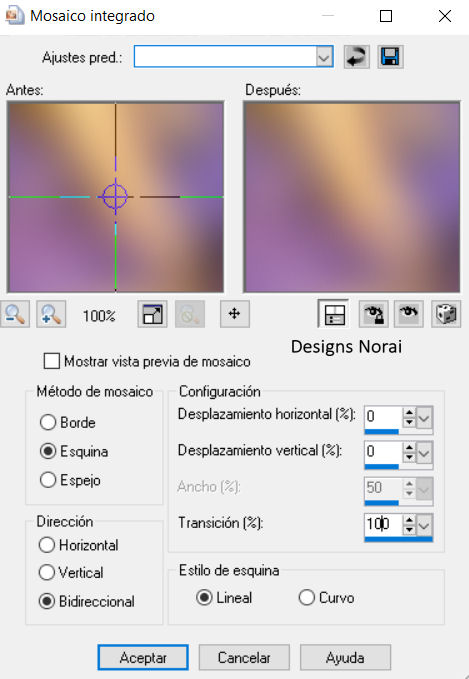The height and width of the screenshot is (679, 469).
Task: Expand Desplazamiento horizontal slider dropdown
Action: pyautogui.click(x=424, y=418)
